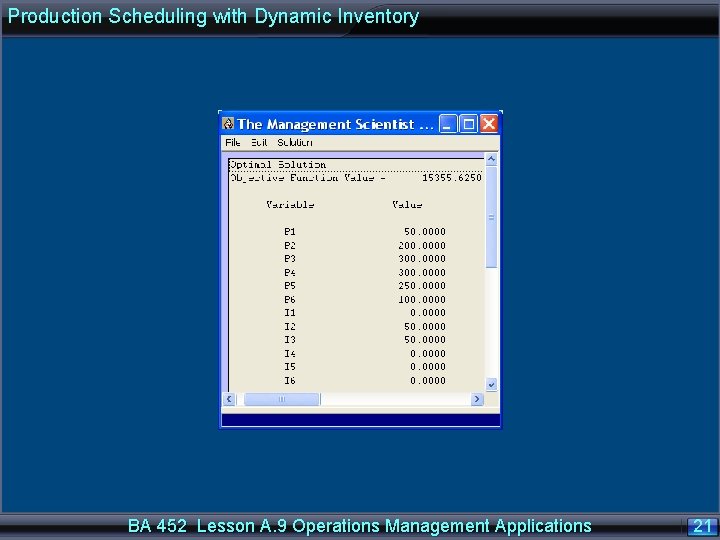Viewport: 720px width, 540px height.
Task: Click the objective function value 15355.6250
Action: click(452, 177)
